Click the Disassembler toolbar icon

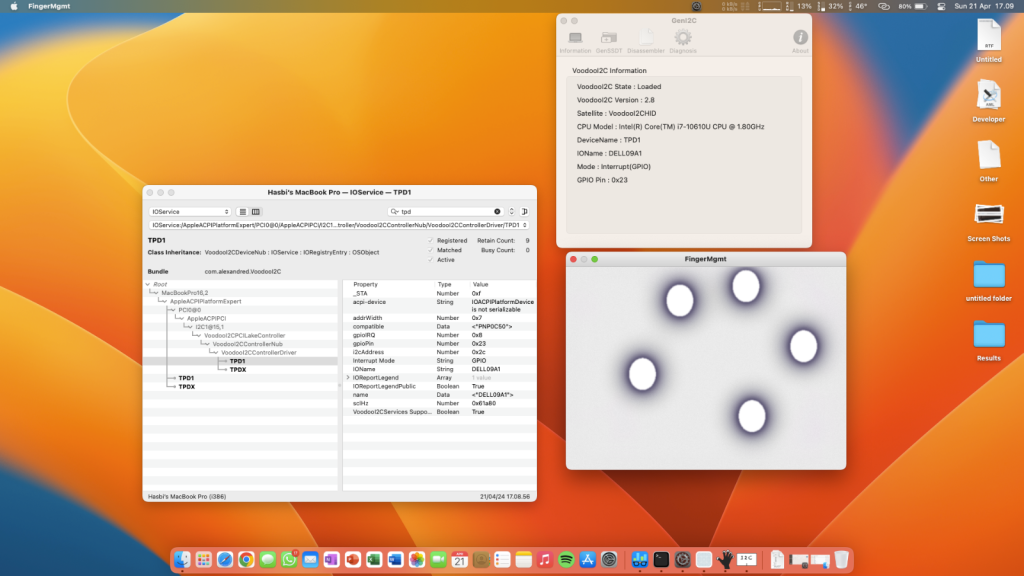coord(646,39)
